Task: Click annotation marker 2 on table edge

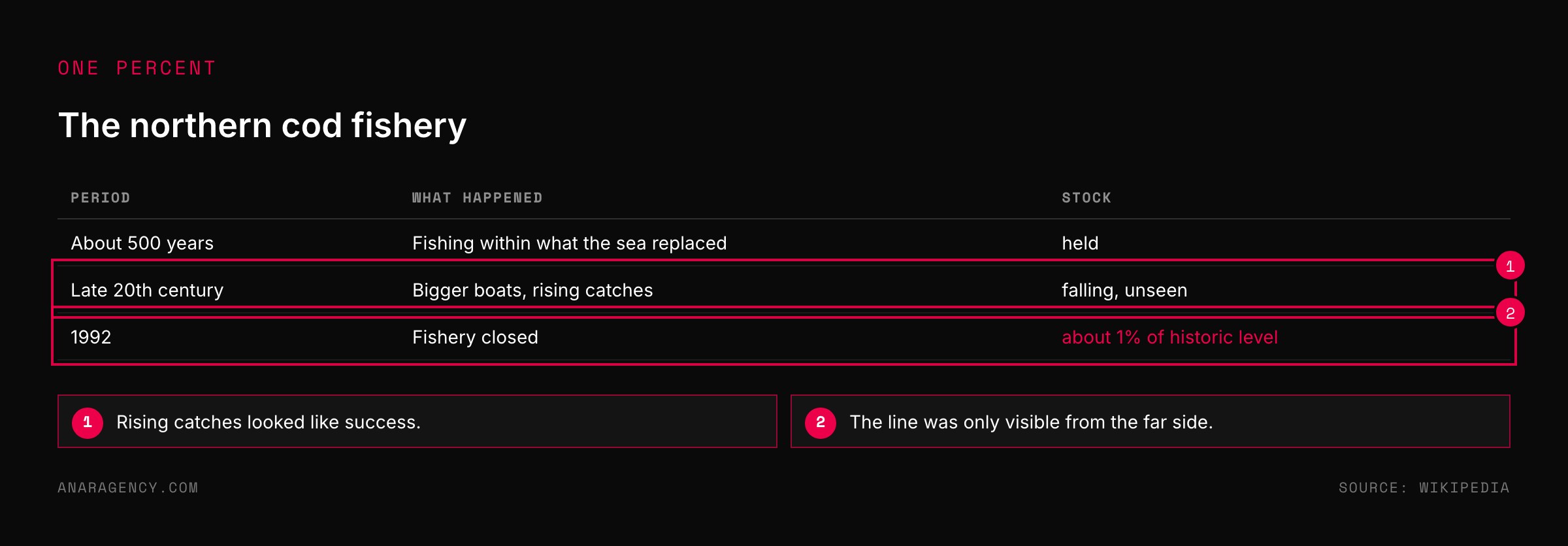Action: (1510, 313)
